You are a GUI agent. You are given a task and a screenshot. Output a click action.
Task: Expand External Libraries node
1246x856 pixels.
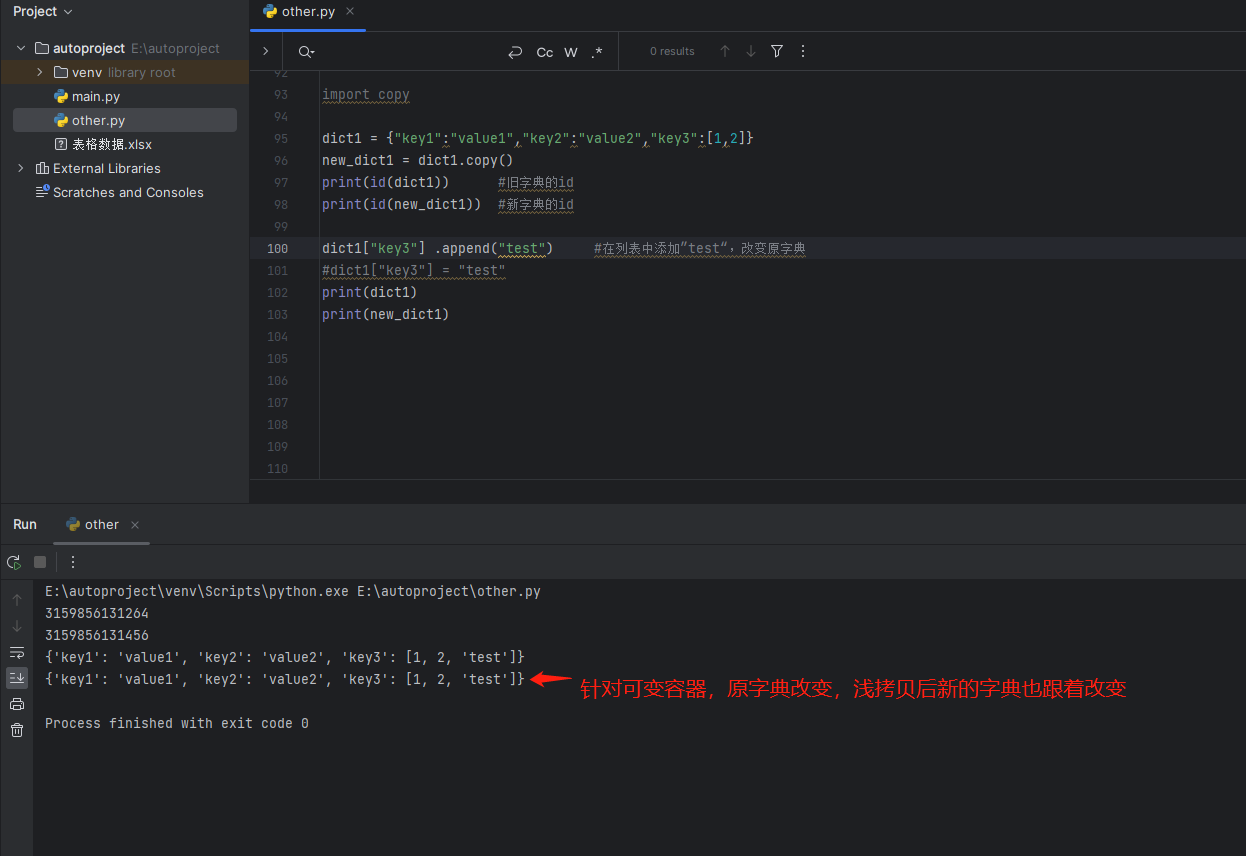point(20,168)
